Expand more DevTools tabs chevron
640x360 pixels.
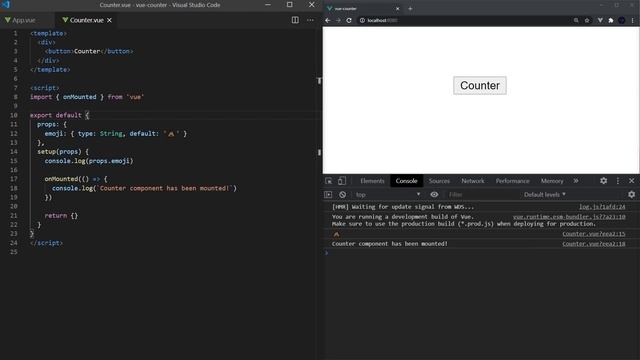[x=576, y=181]
